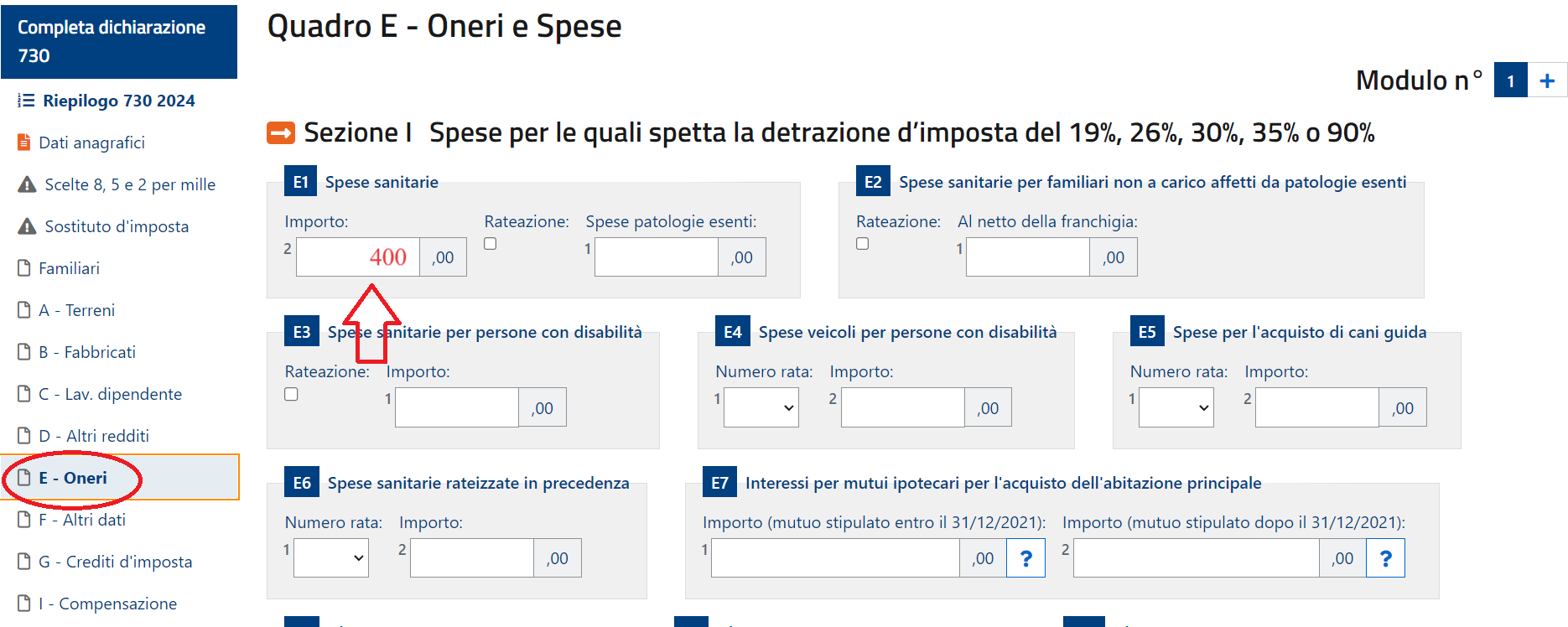Click the orange arrow Sezione I icon

coord(281,132)
